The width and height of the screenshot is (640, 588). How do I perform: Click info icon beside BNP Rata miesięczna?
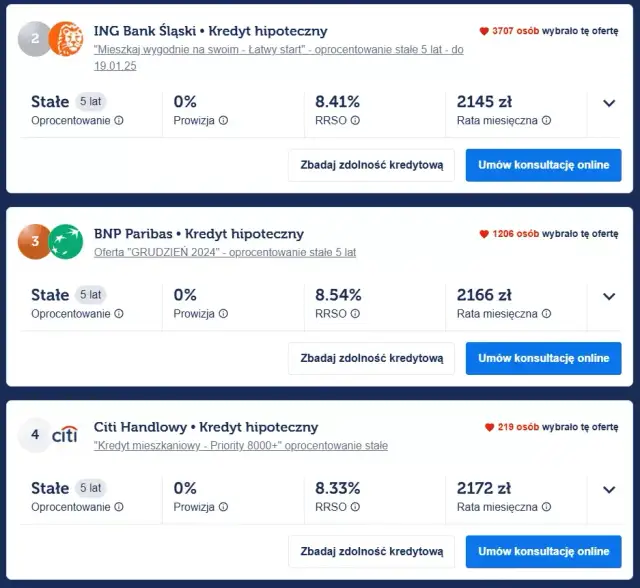click(545, 314)
